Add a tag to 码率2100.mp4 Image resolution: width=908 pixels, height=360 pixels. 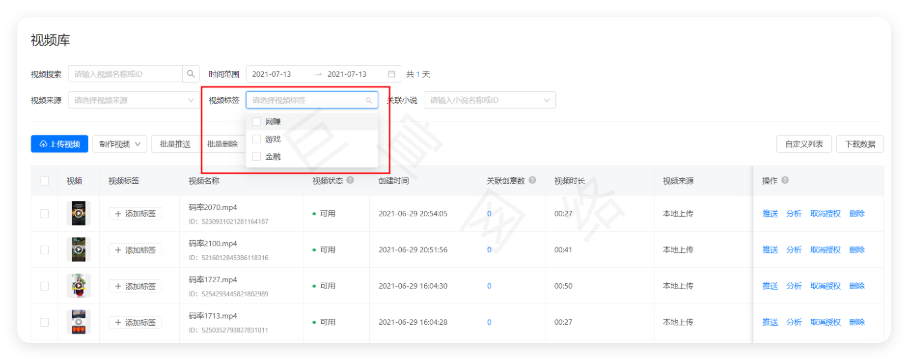pos(136,250)
